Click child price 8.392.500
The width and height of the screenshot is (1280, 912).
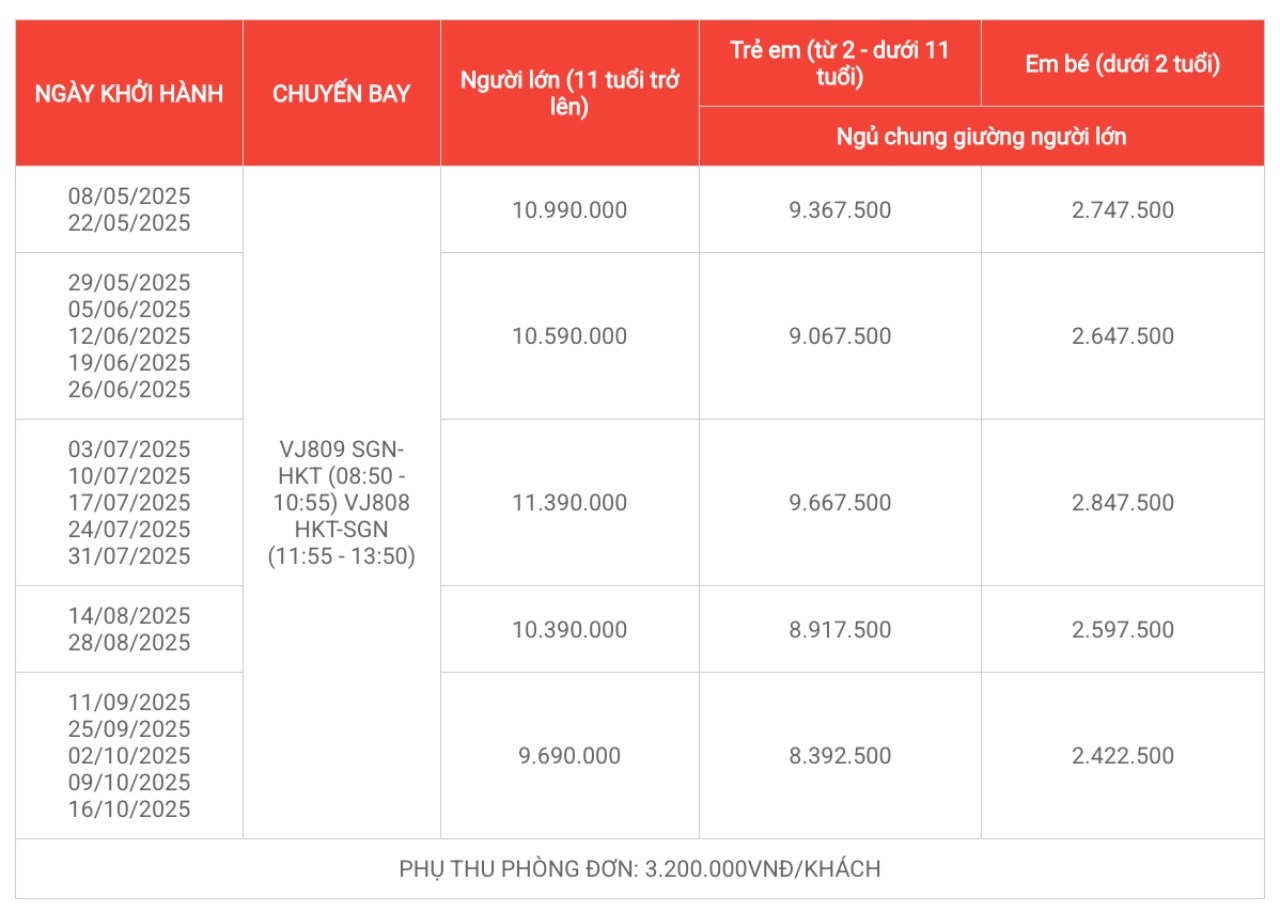pyautogui.click(x=840, y=756)
